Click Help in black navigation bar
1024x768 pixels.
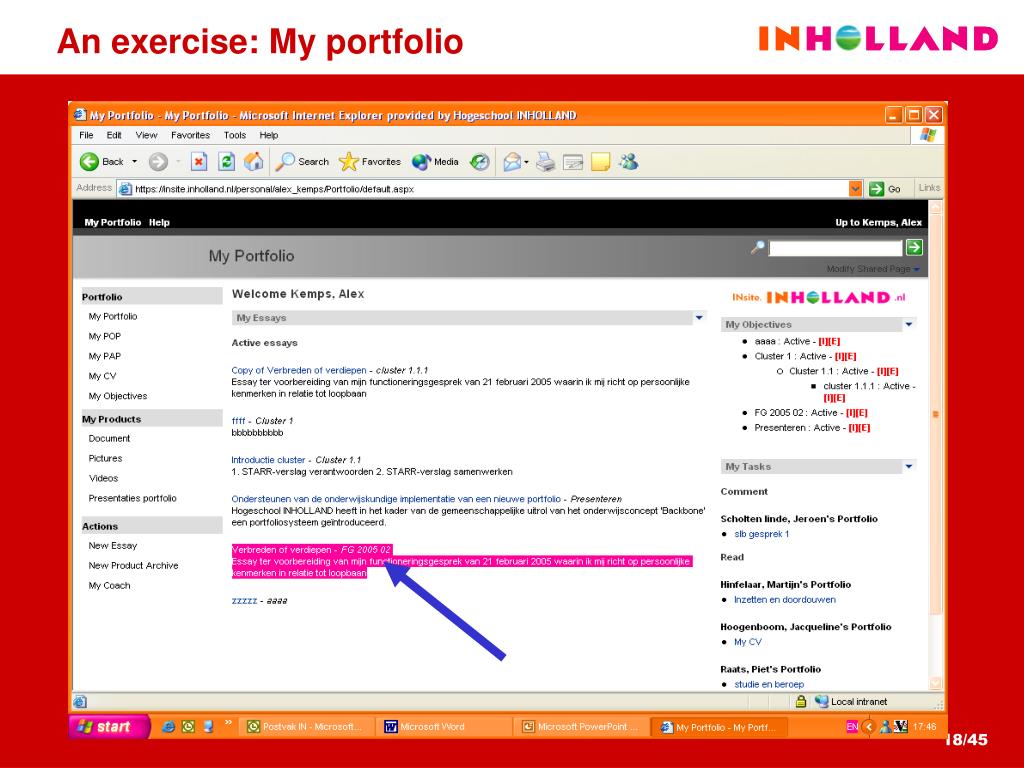pyautogui.click(x=159, y=223)
